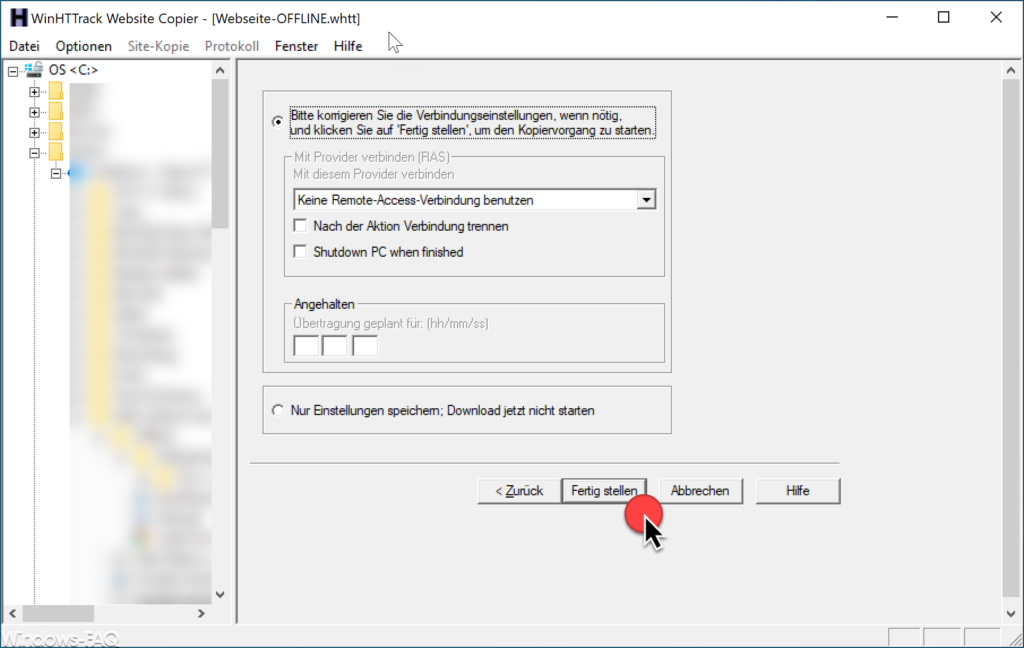
Task: Click the tree panel scroll right arrow
Action: [x=201, y=614]
